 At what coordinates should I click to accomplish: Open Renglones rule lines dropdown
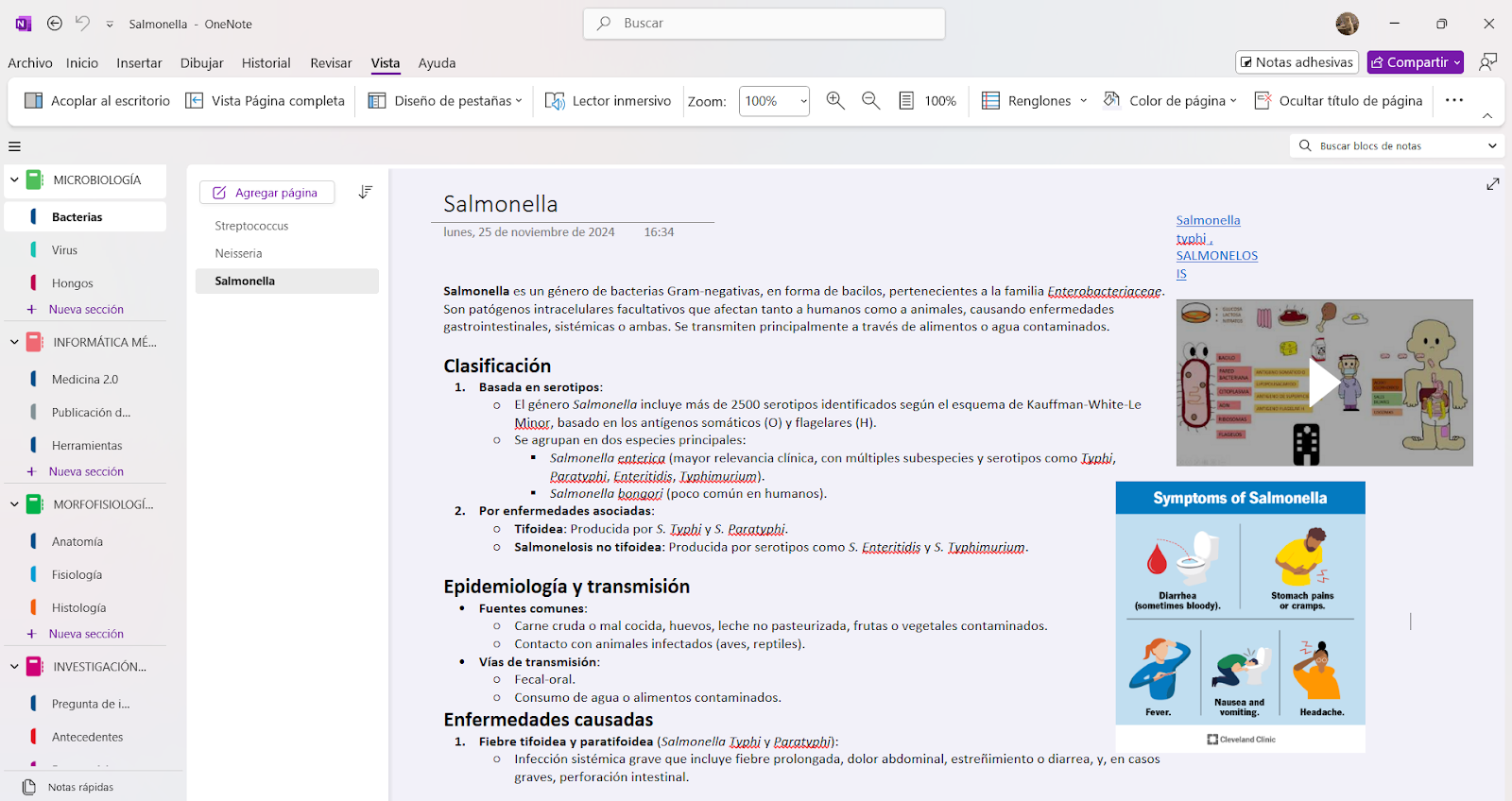pos(1034,100)
